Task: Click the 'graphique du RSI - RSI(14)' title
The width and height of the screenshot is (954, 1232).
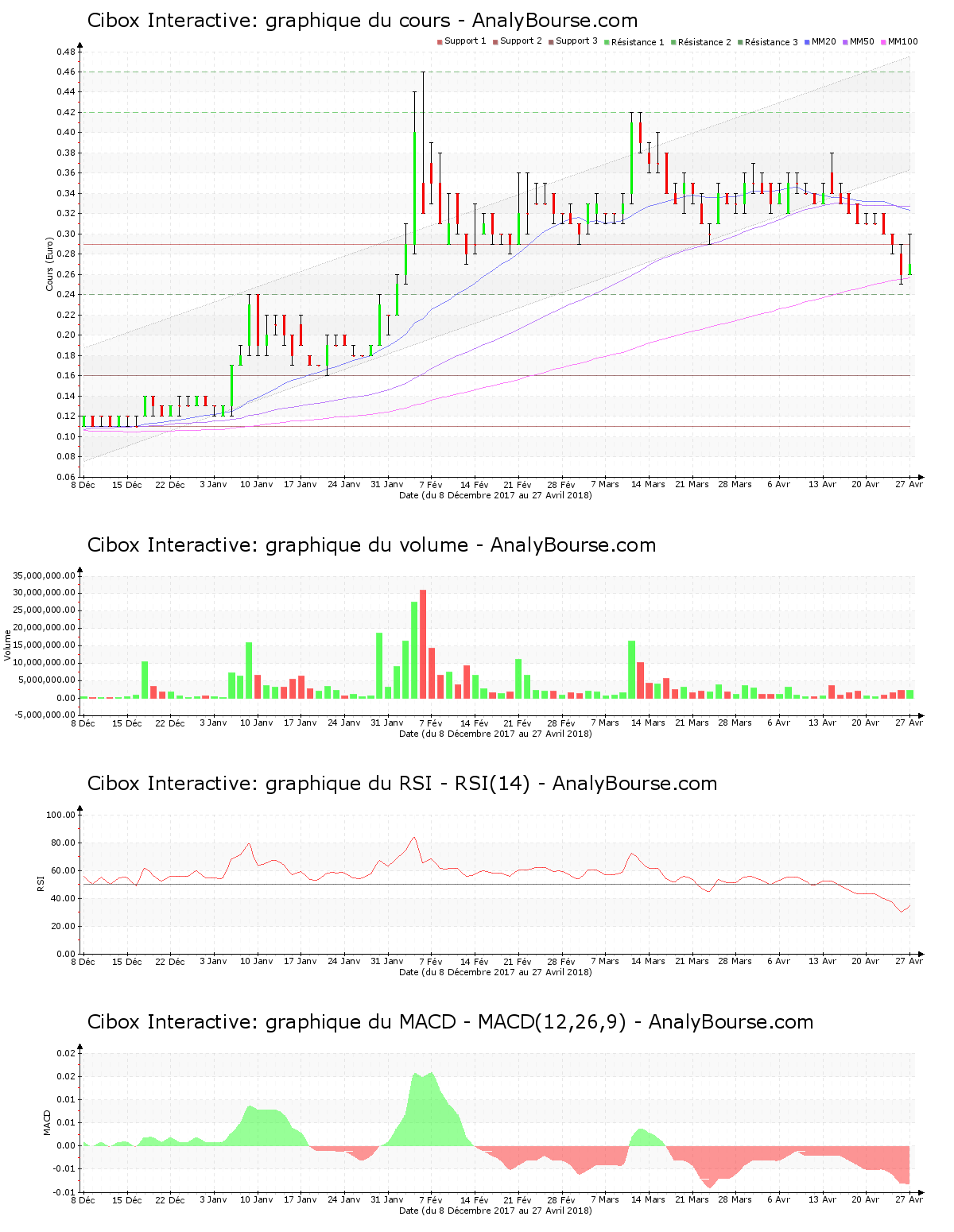Action: (x=402, y=784)
